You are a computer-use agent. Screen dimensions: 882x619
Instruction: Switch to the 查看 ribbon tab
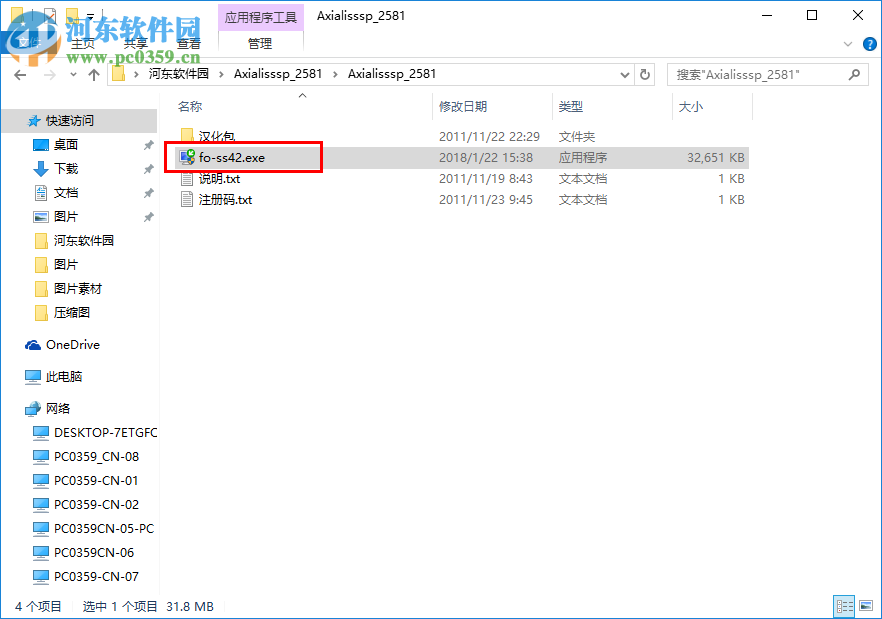[x=189, y=43]
